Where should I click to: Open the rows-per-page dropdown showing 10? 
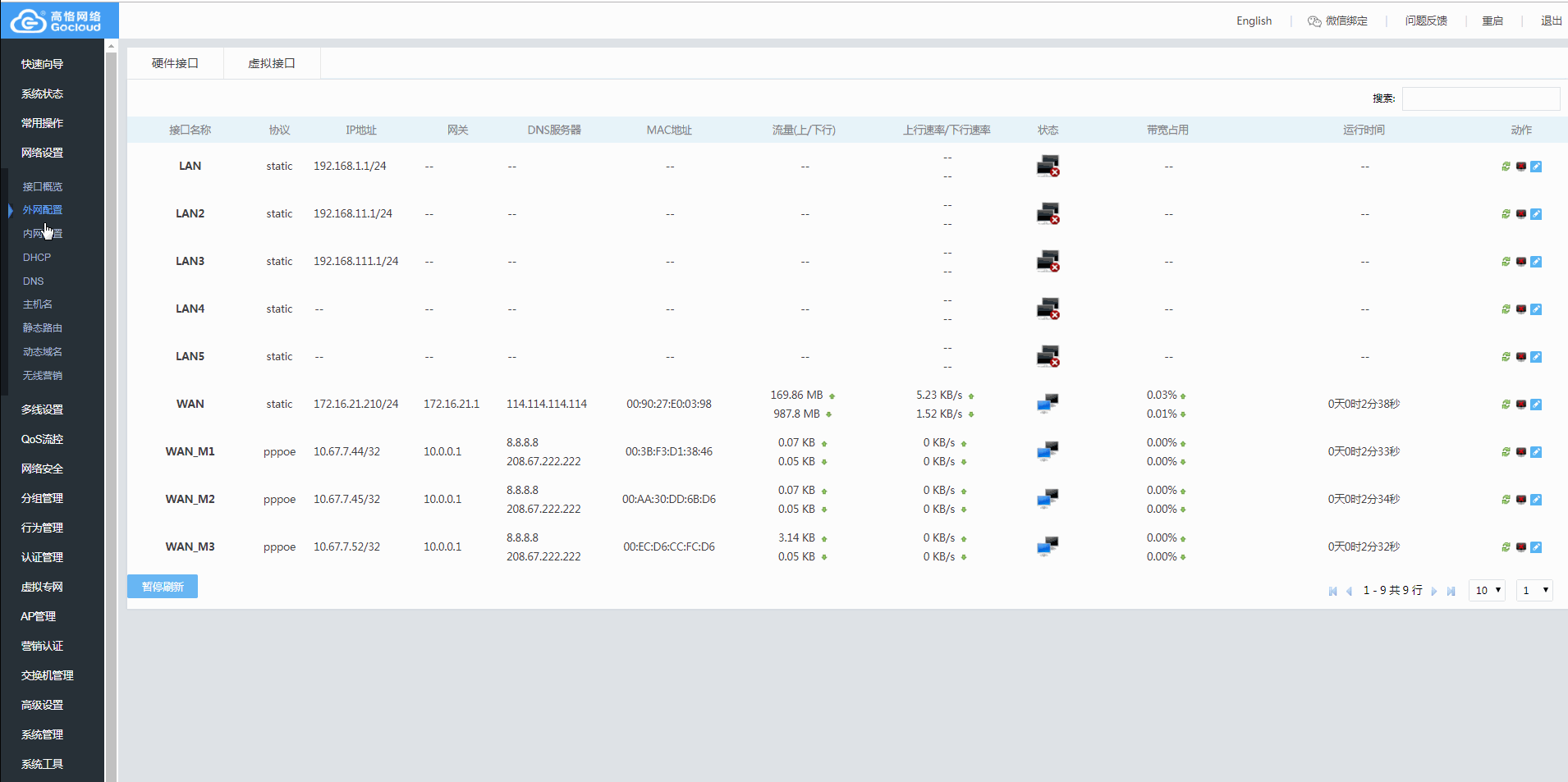point(1487,590)
